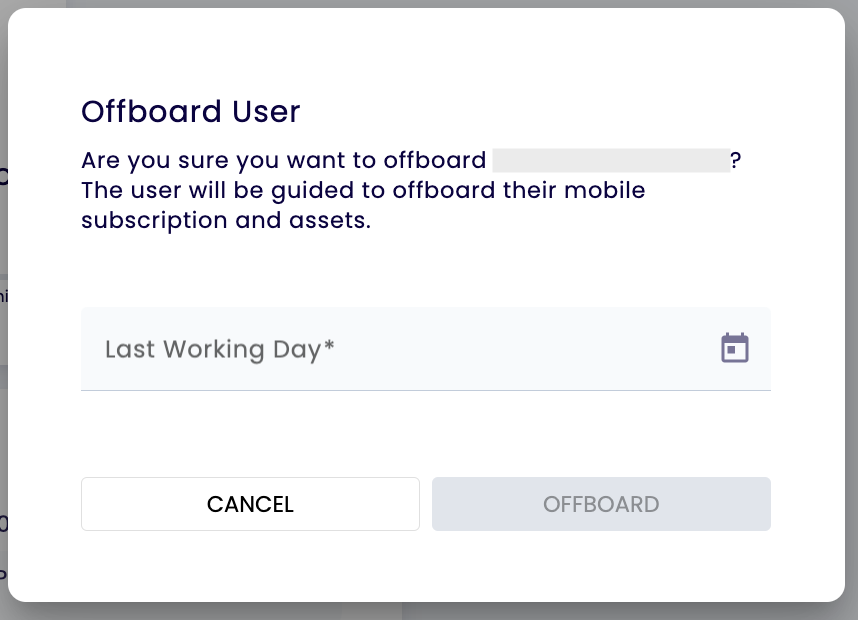Click the blank space between CANCEL and OFFBOARD
The height and width of the screenshot is (620, 858).
425,504
